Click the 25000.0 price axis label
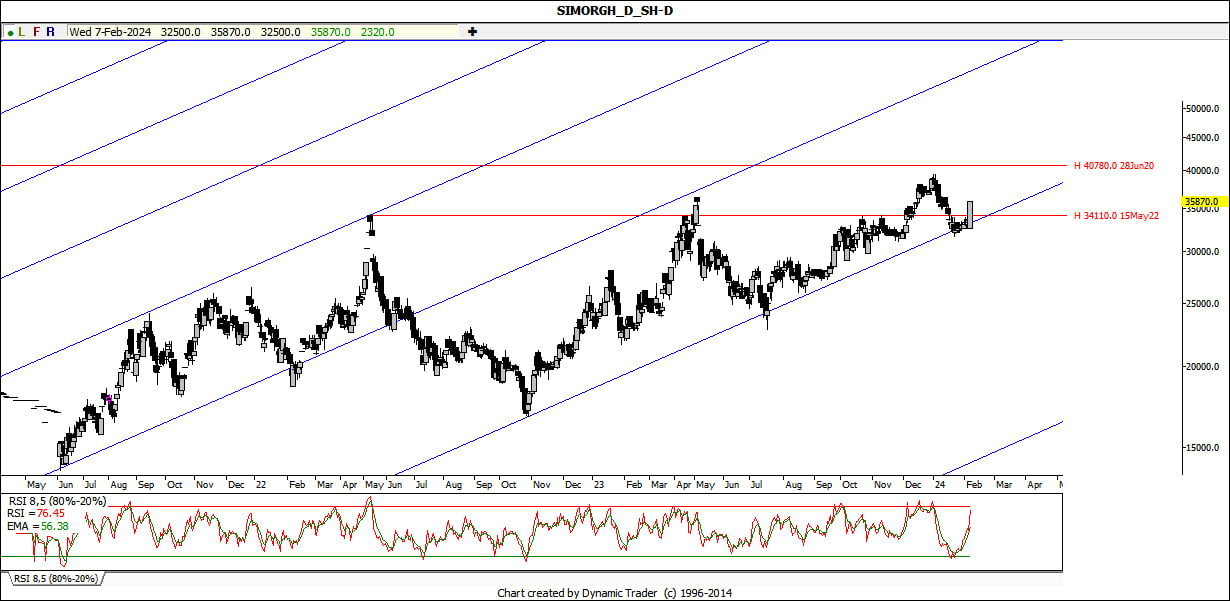Viewport: 1230px width, 601px height. [x=1201, y=303]
